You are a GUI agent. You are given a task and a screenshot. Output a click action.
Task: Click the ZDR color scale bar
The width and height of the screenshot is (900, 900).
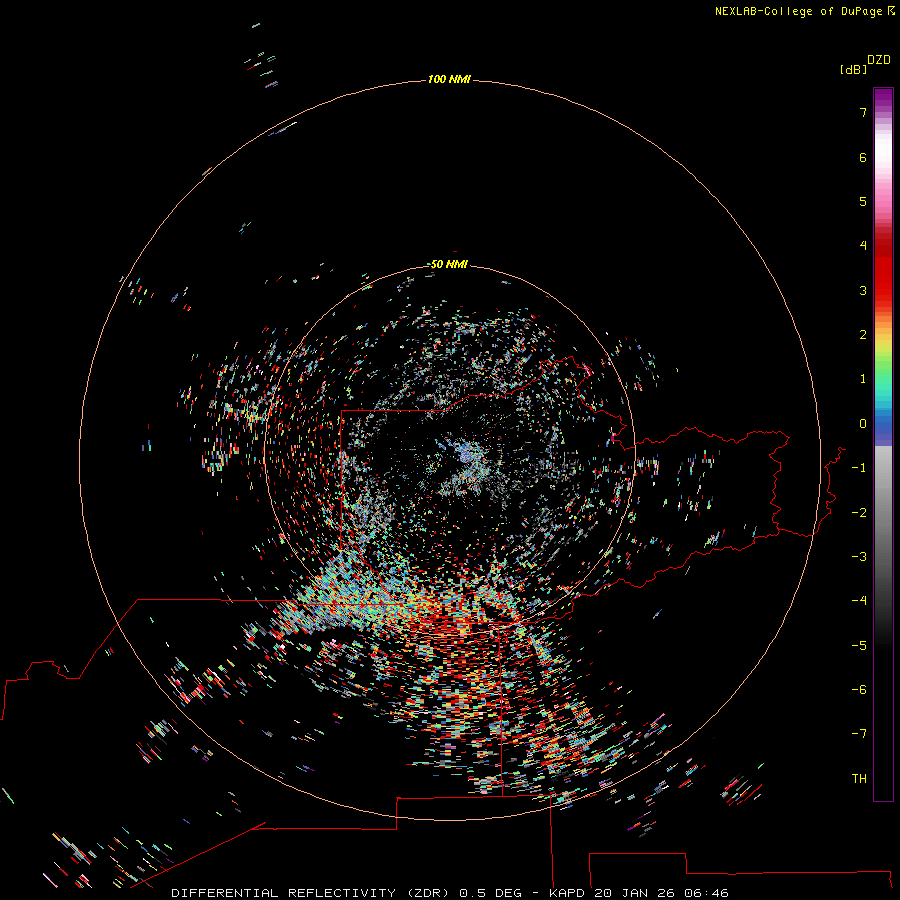[883, 444]
